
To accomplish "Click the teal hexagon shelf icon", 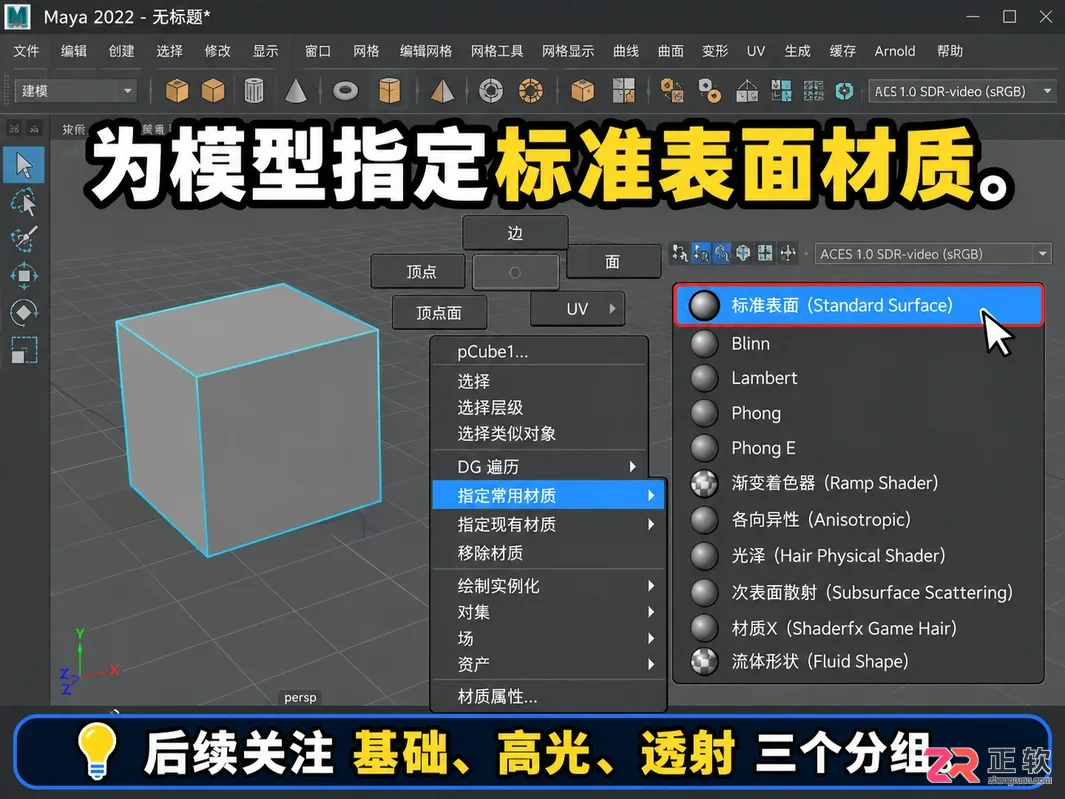I will tap(844, 90).
